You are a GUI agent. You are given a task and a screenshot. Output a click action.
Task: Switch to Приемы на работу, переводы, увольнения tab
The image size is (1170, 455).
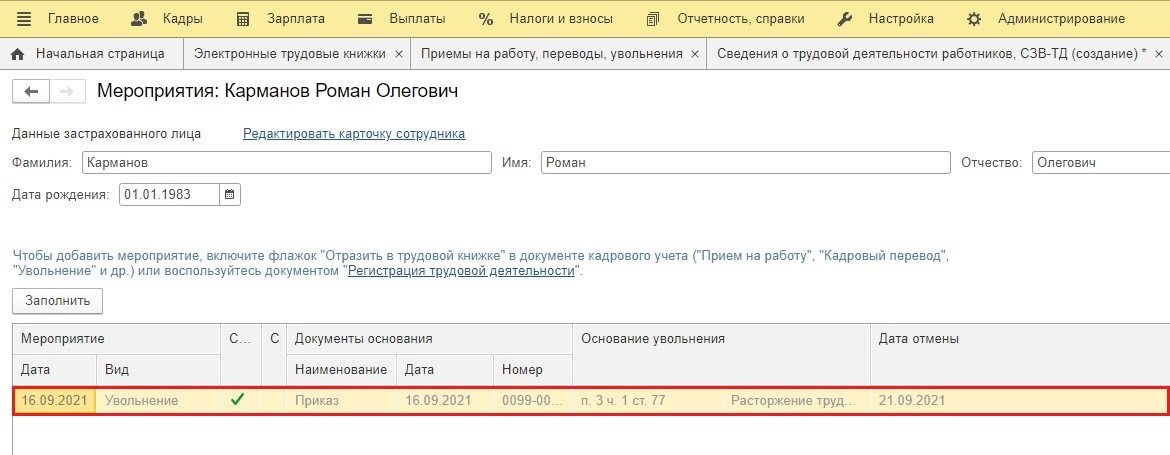coord(552,54)
